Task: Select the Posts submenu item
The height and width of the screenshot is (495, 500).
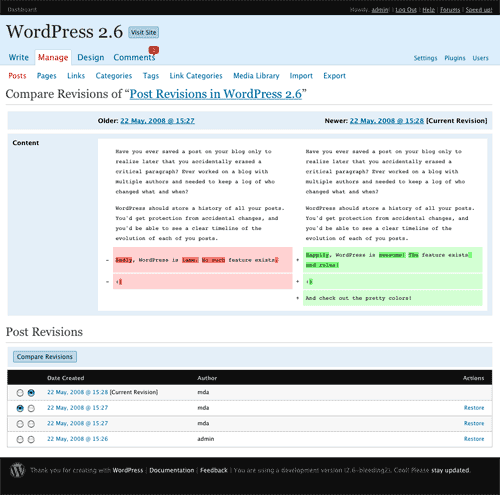Action: point(17,76)
